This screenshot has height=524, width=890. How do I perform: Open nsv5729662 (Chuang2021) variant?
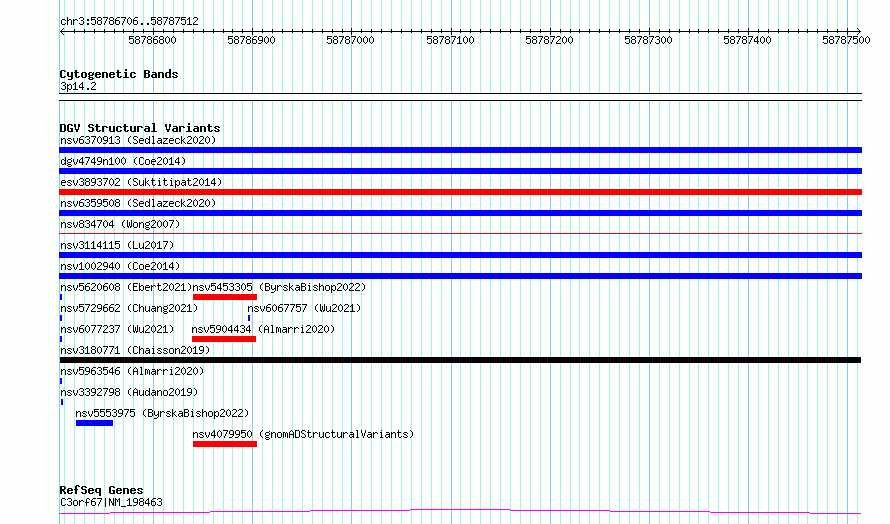coord(129,308)
